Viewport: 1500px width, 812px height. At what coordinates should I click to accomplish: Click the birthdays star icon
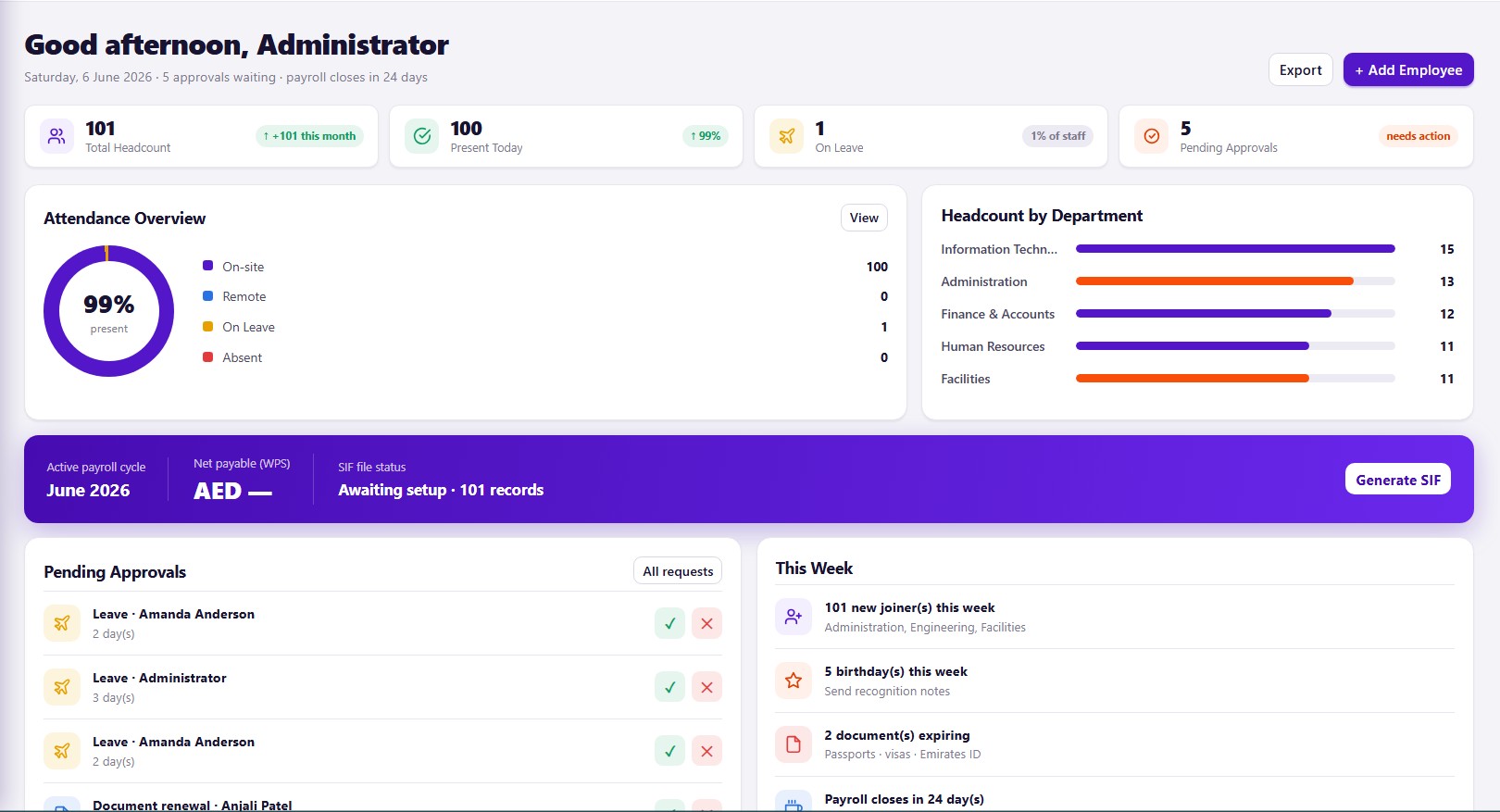coord(794,681)
